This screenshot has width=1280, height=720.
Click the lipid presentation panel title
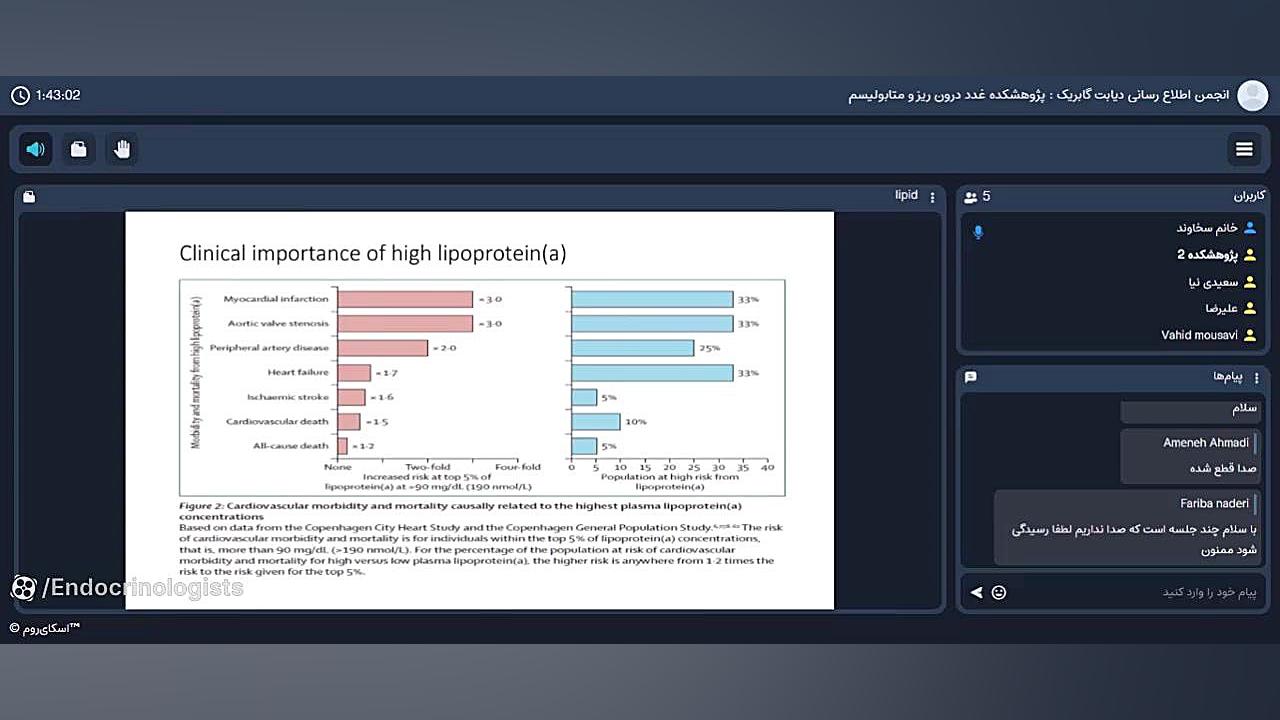906,196
